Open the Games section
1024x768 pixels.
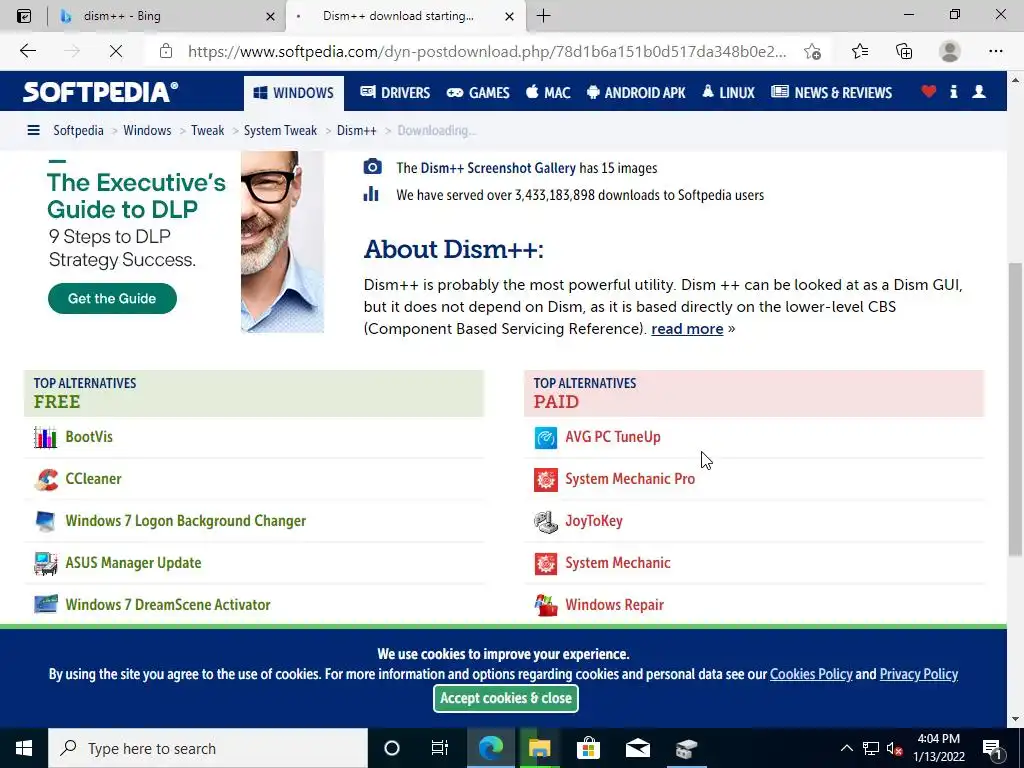[x=478, y=93]
